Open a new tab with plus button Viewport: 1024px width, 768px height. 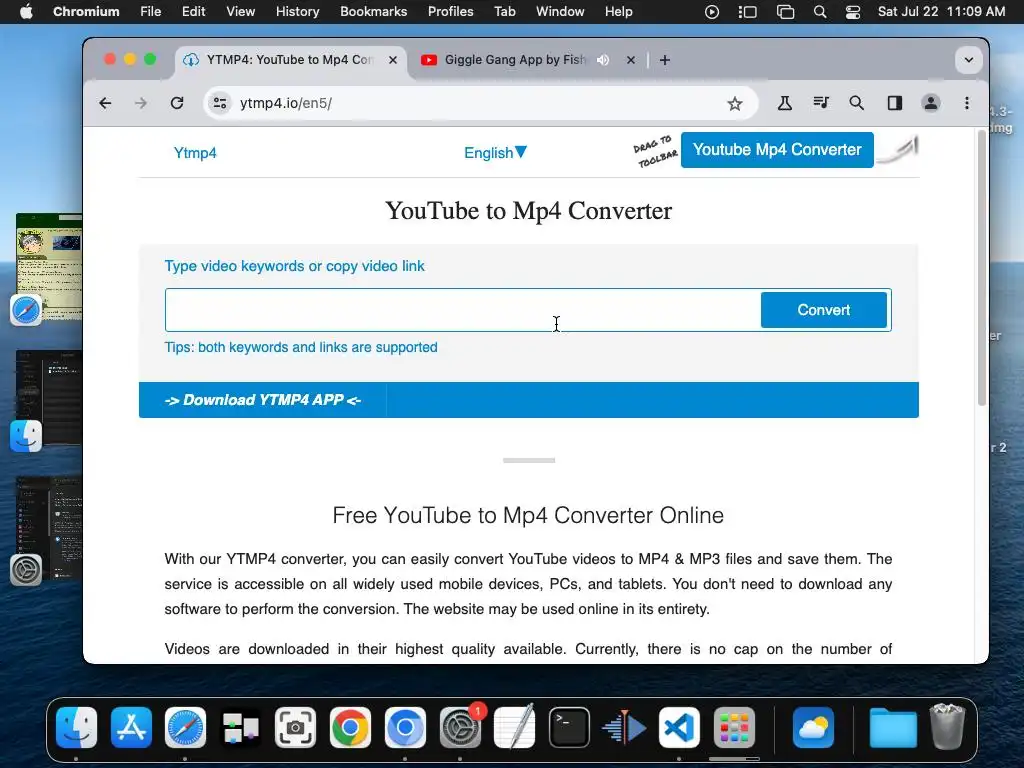pyautogui.click(x=665, y=60)
